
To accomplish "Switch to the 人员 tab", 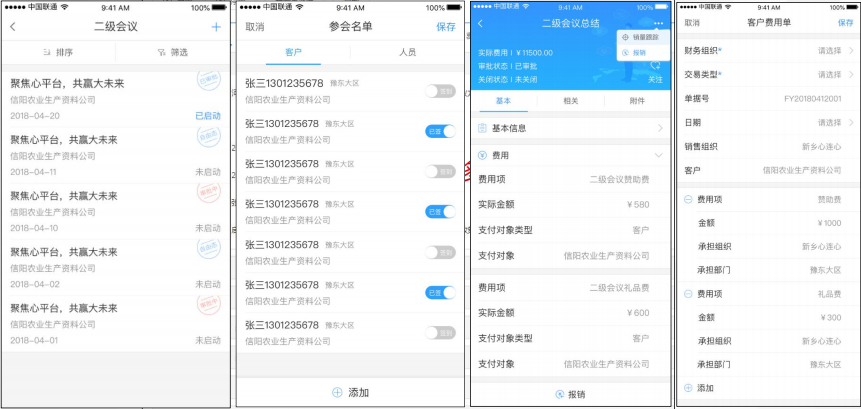I will (407, 52).
